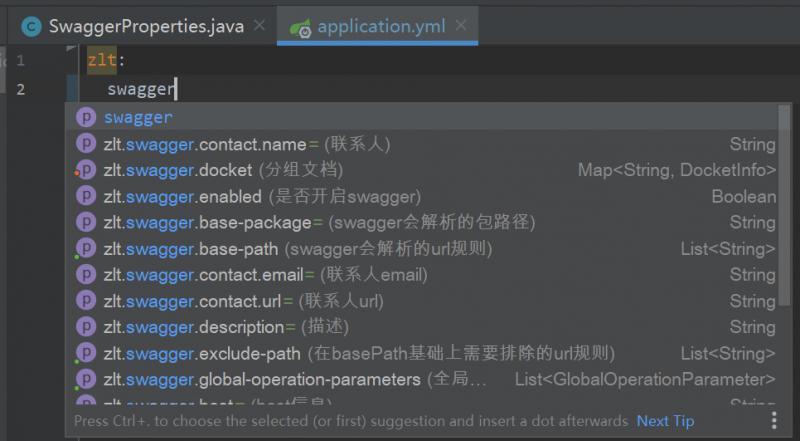Select zlt.swagger.base-path suggestion
Viewport: 800px width, 441px height.
point(297,248)
